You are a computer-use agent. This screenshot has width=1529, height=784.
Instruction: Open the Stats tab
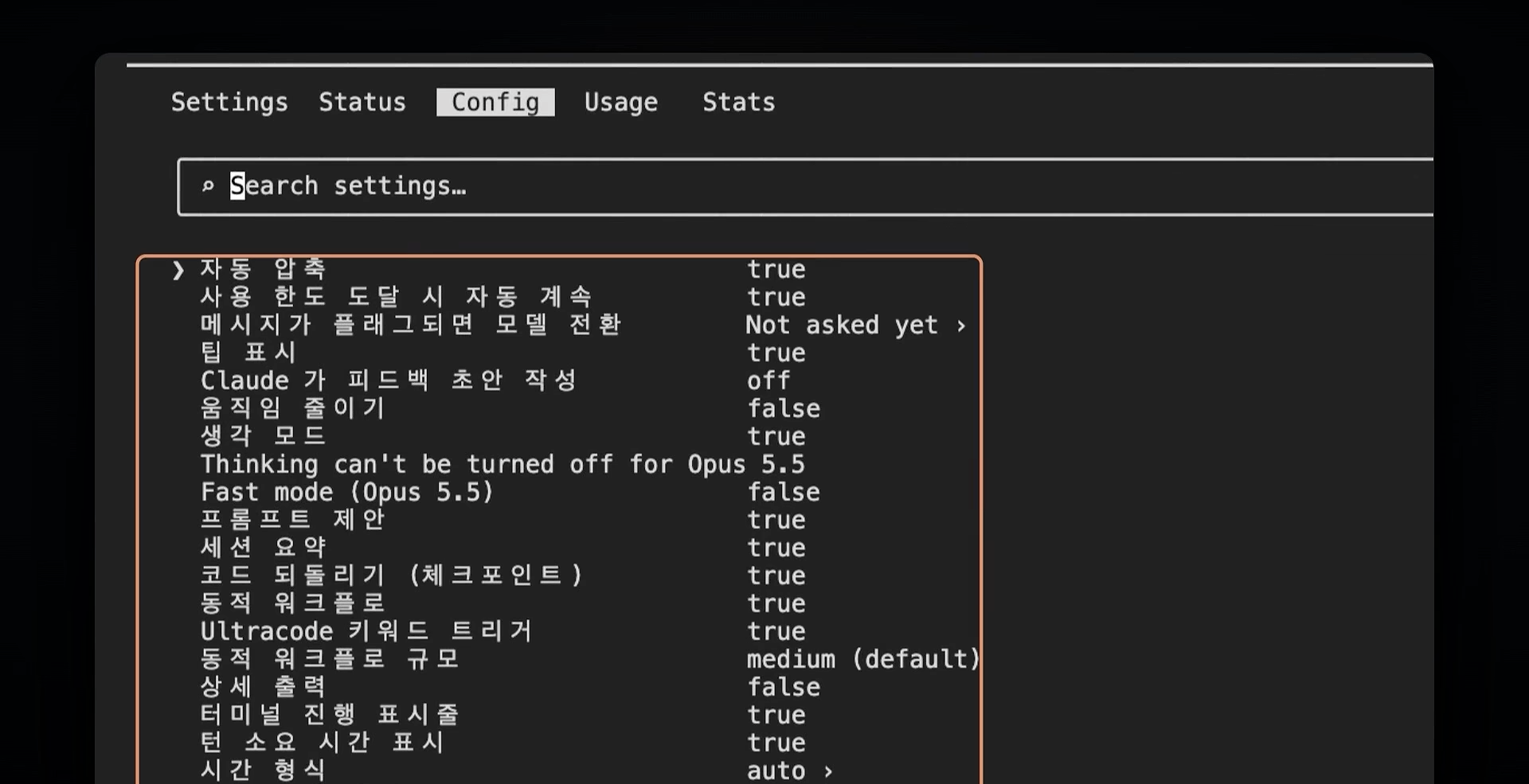tap(739, 102)
